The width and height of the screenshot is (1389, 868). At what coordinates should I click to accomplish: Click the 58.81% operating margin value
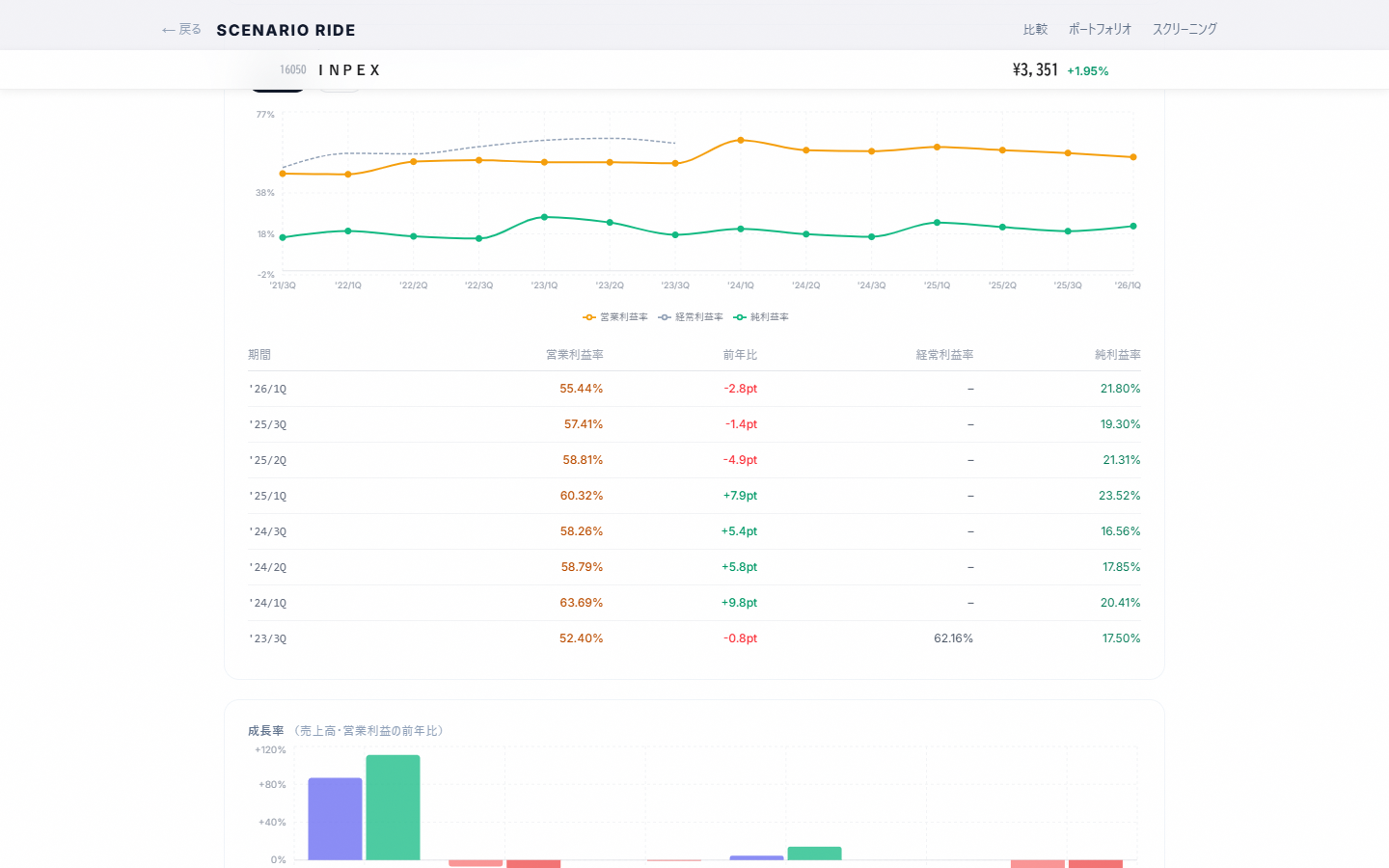(x=583, y=460)
